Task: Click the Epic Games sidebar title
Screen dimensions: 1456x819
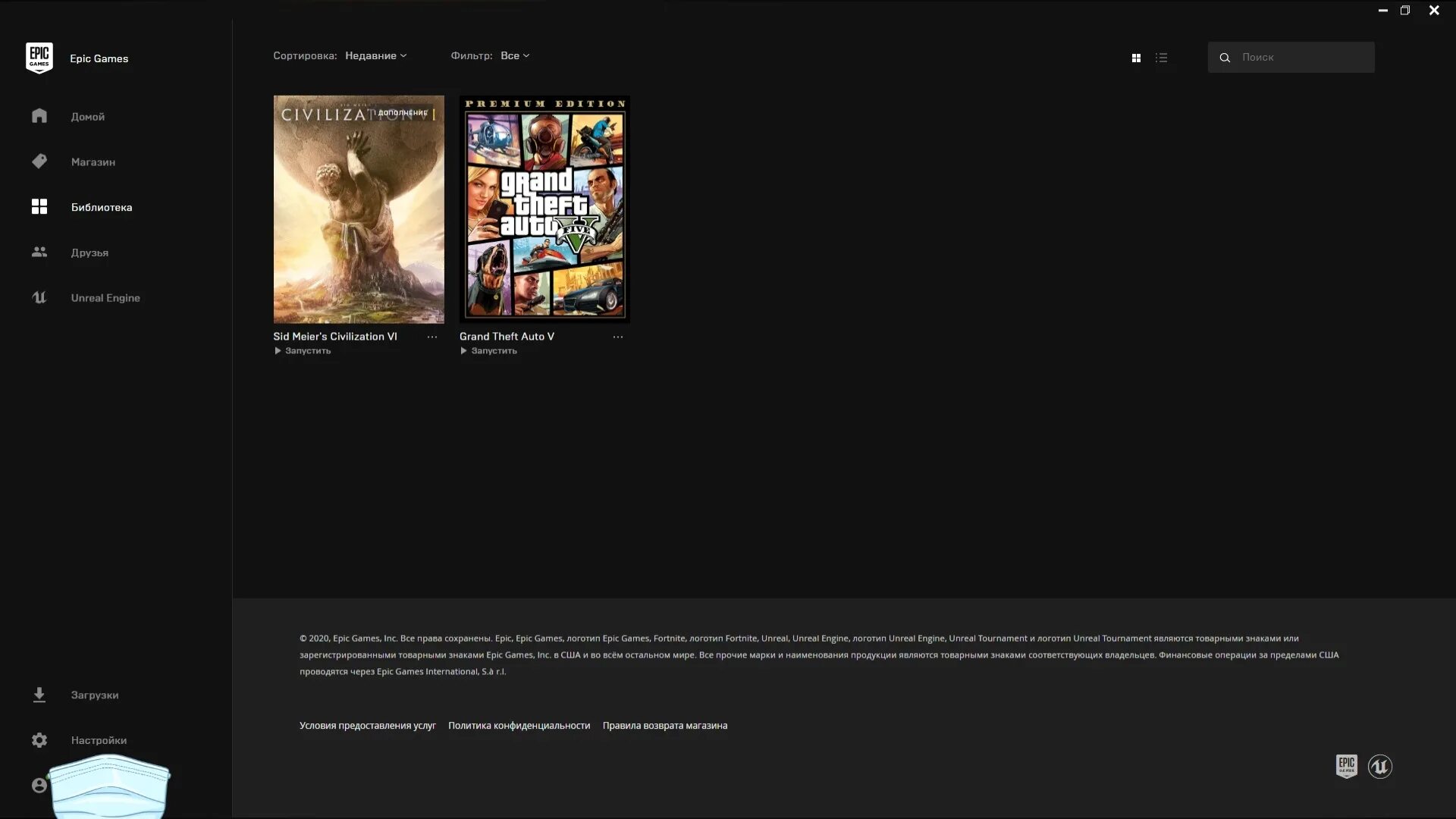Action: pyautogui.click(x=99, y=58)
